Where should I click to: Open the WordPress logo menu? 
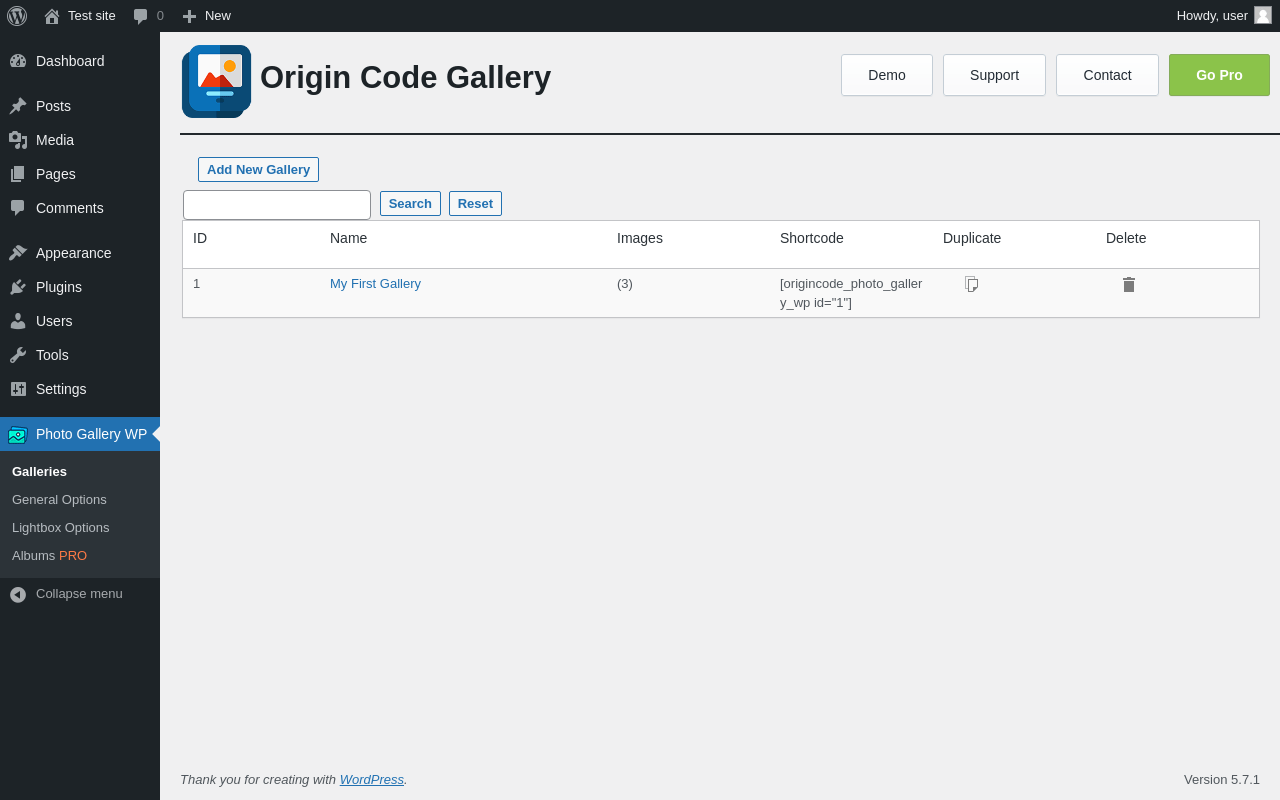coord(17,16)
